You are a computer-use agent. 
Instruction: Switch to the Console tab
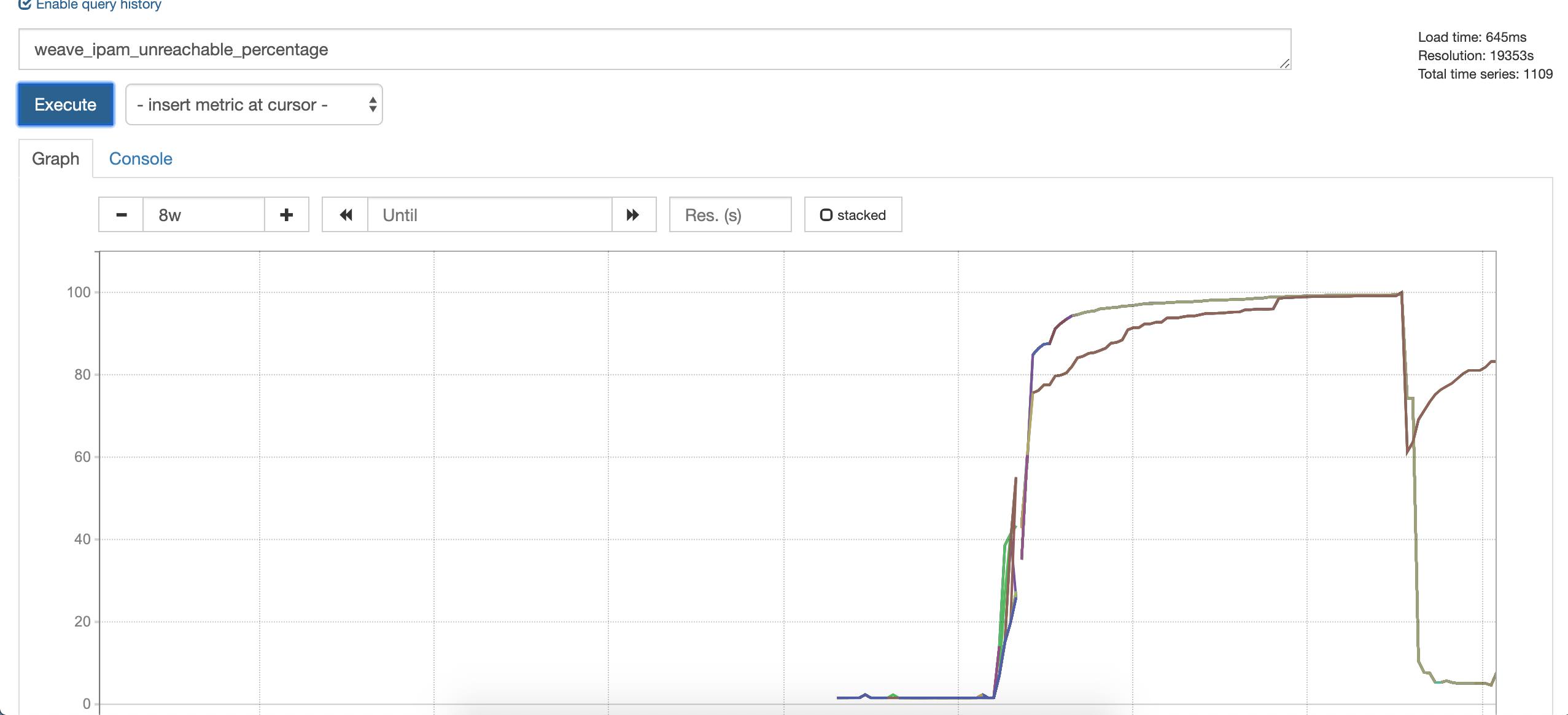(141, 158)
